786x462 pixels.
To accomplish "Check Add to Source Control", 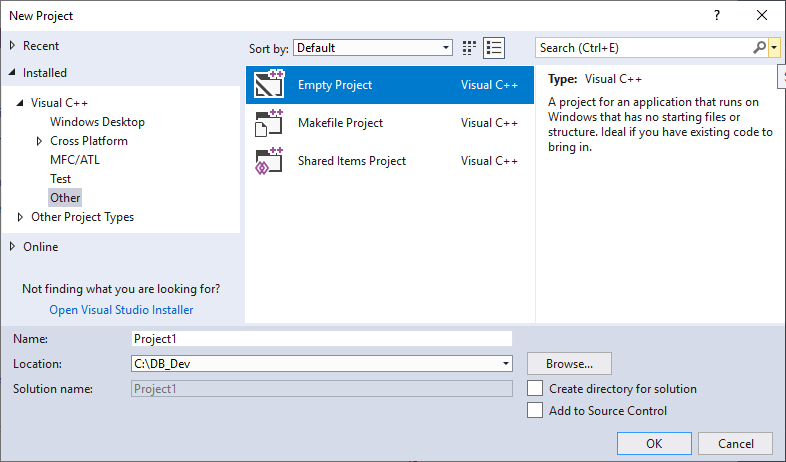I will (535, 411).
